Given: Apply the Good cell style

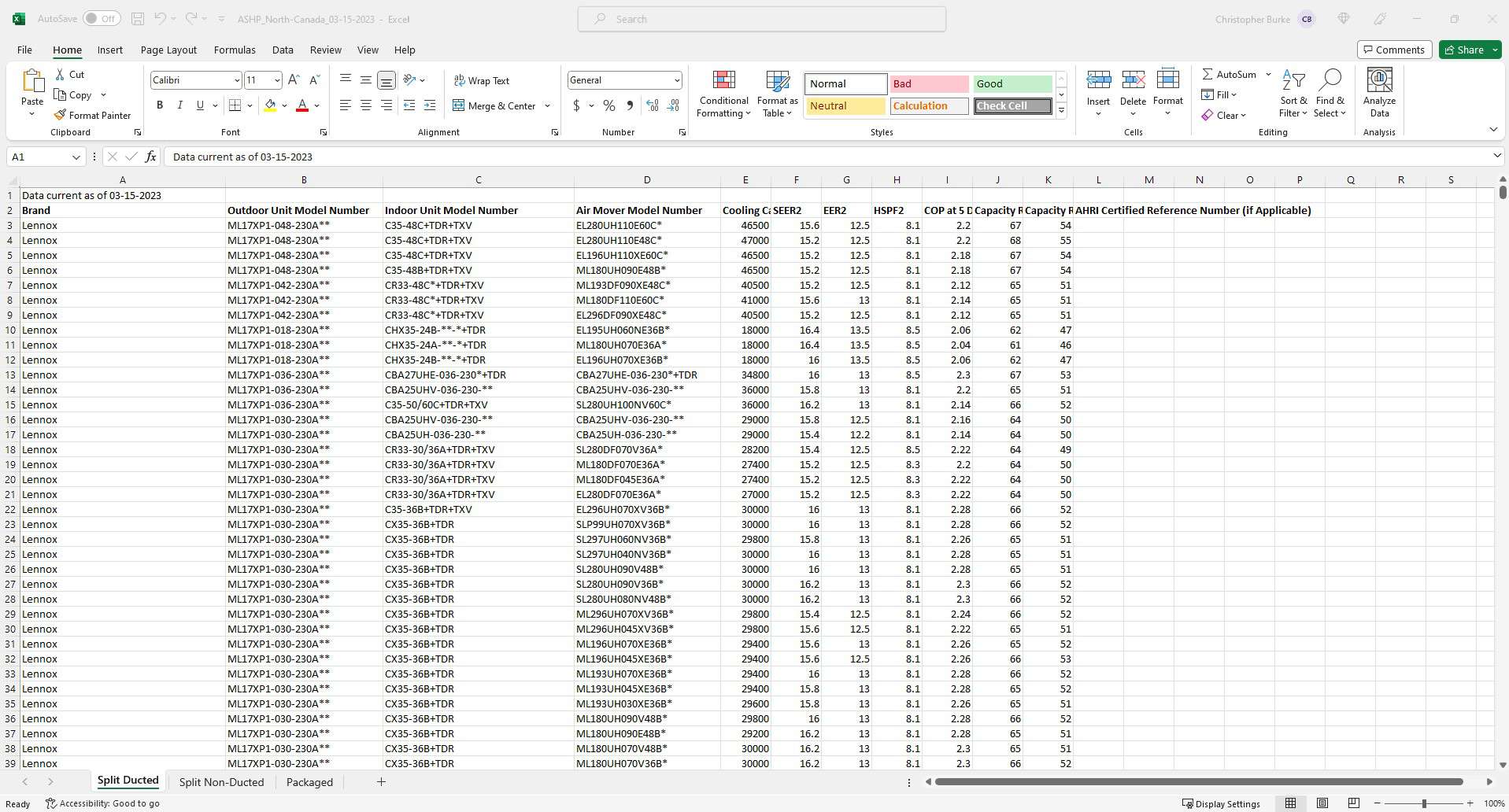Looking at the screenshot, I should (1012, 83).
